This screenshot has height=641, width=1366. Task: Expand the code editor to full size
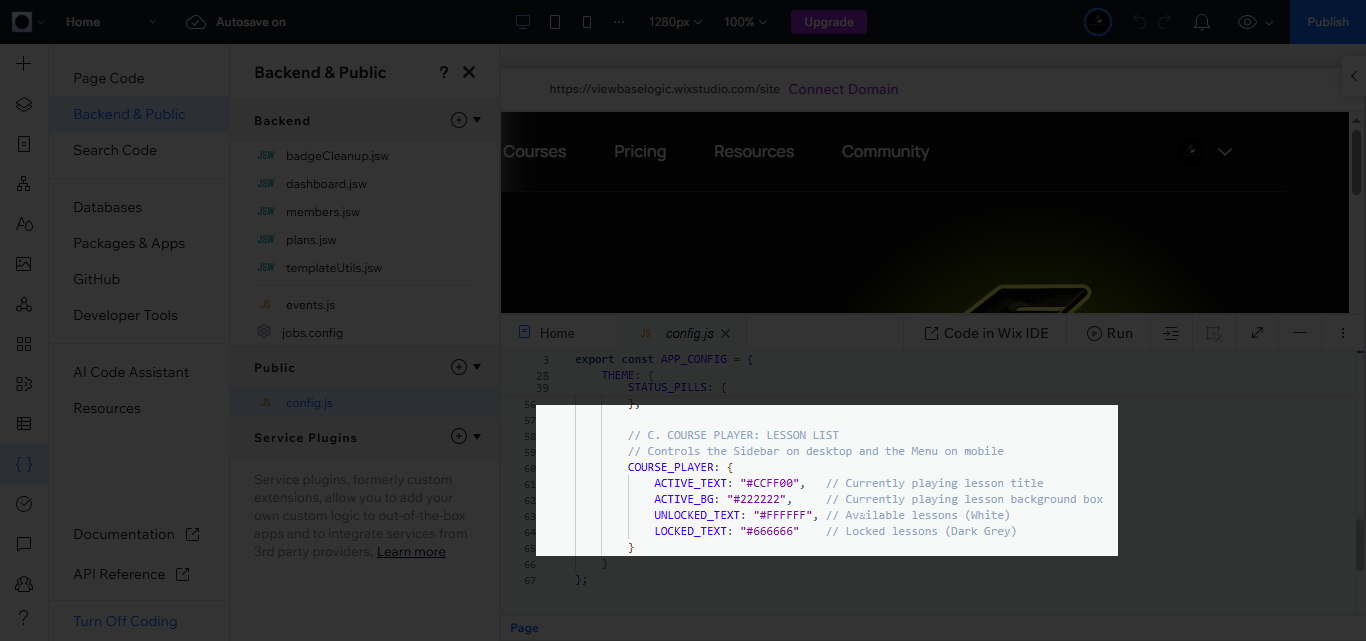1257,333
